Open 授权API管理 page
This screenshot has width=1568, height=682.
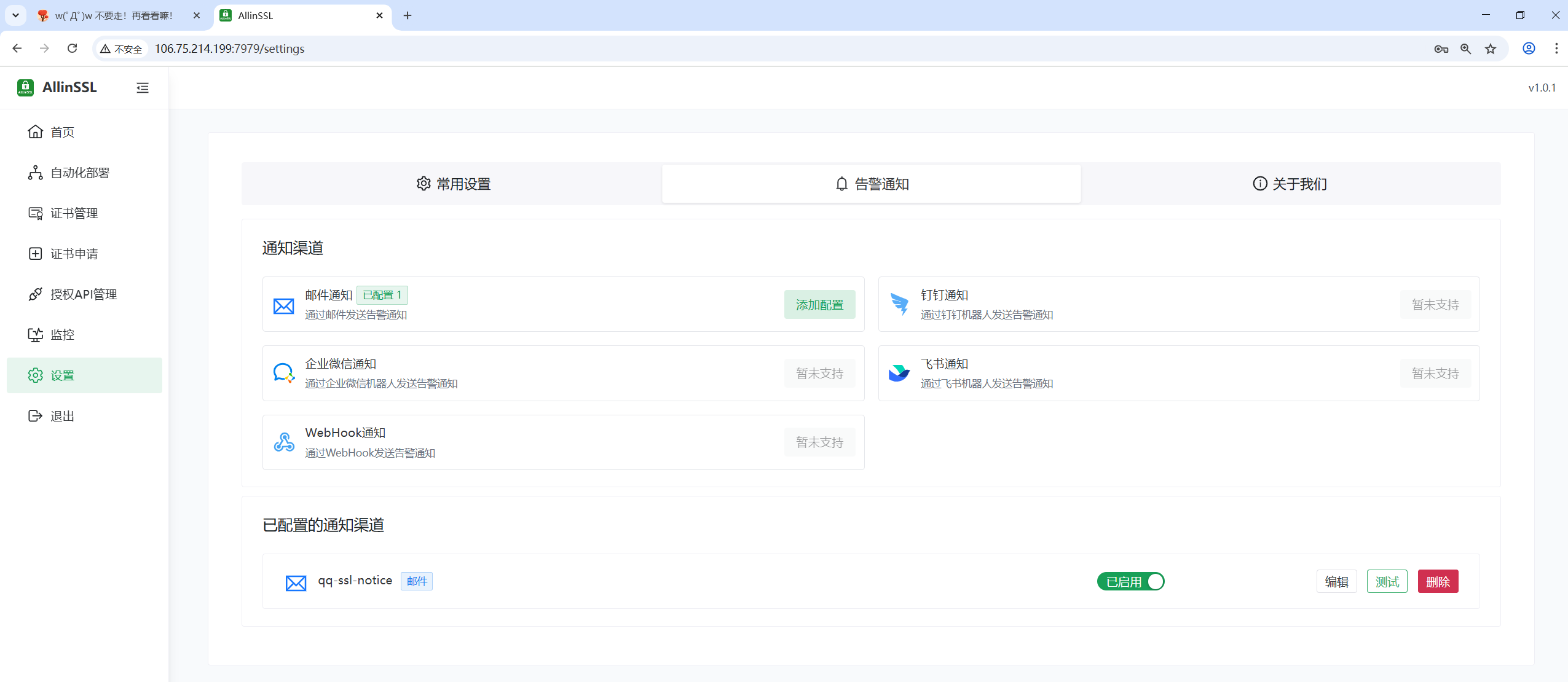(84, 294)
